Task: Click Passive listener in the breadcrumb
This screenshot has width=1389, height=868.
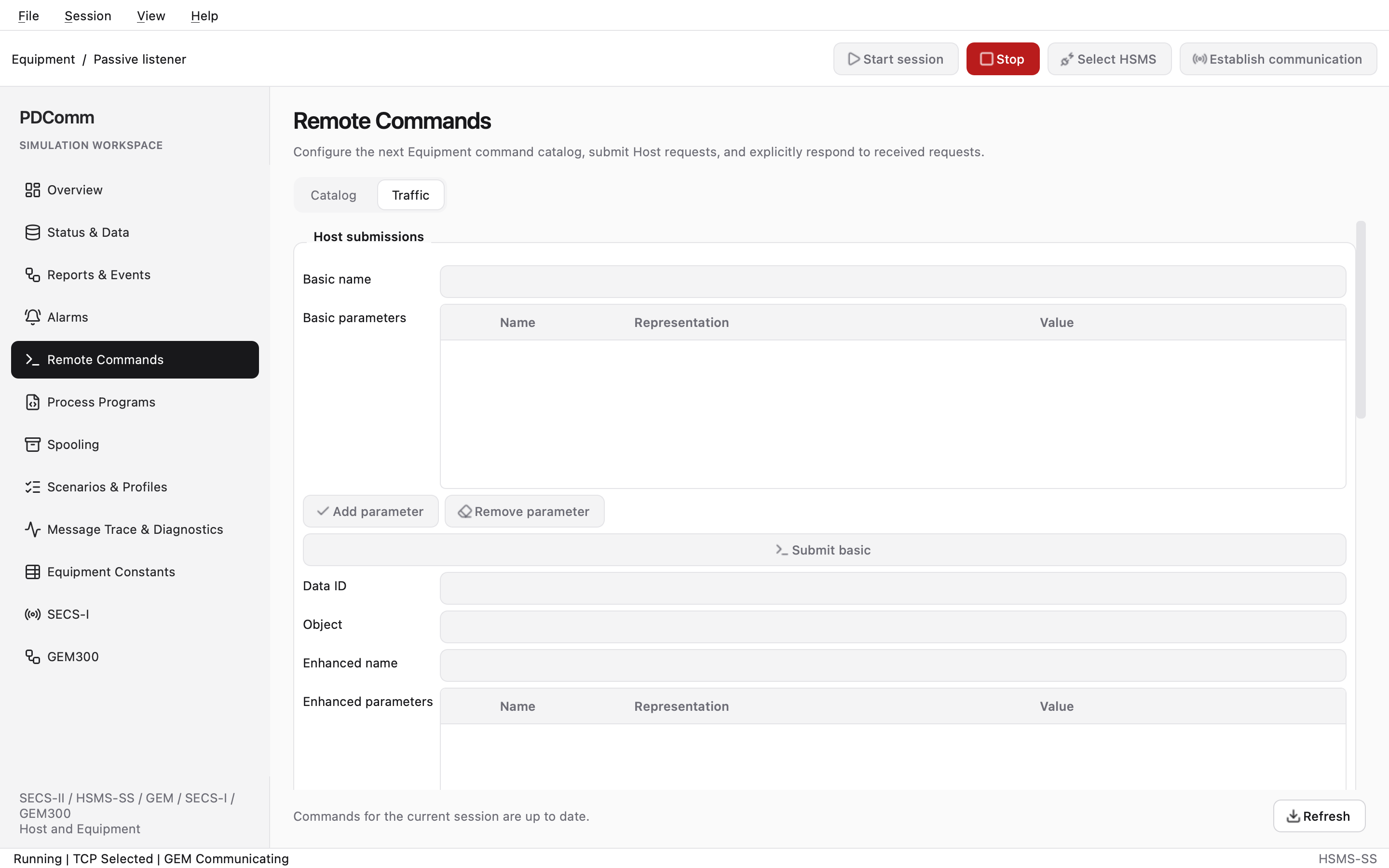Action: click(139, 59)
